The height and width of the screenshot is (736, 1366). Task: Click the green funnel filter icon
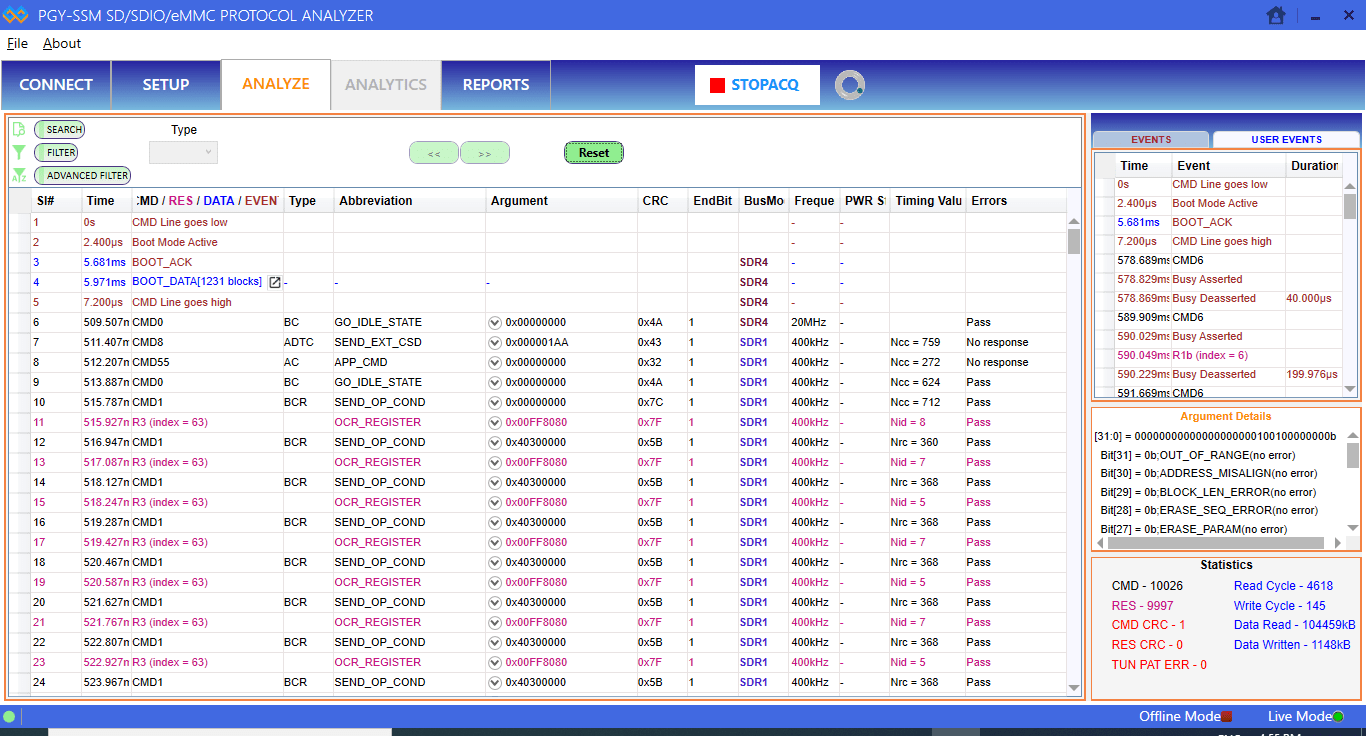click(x=18, y=152)
